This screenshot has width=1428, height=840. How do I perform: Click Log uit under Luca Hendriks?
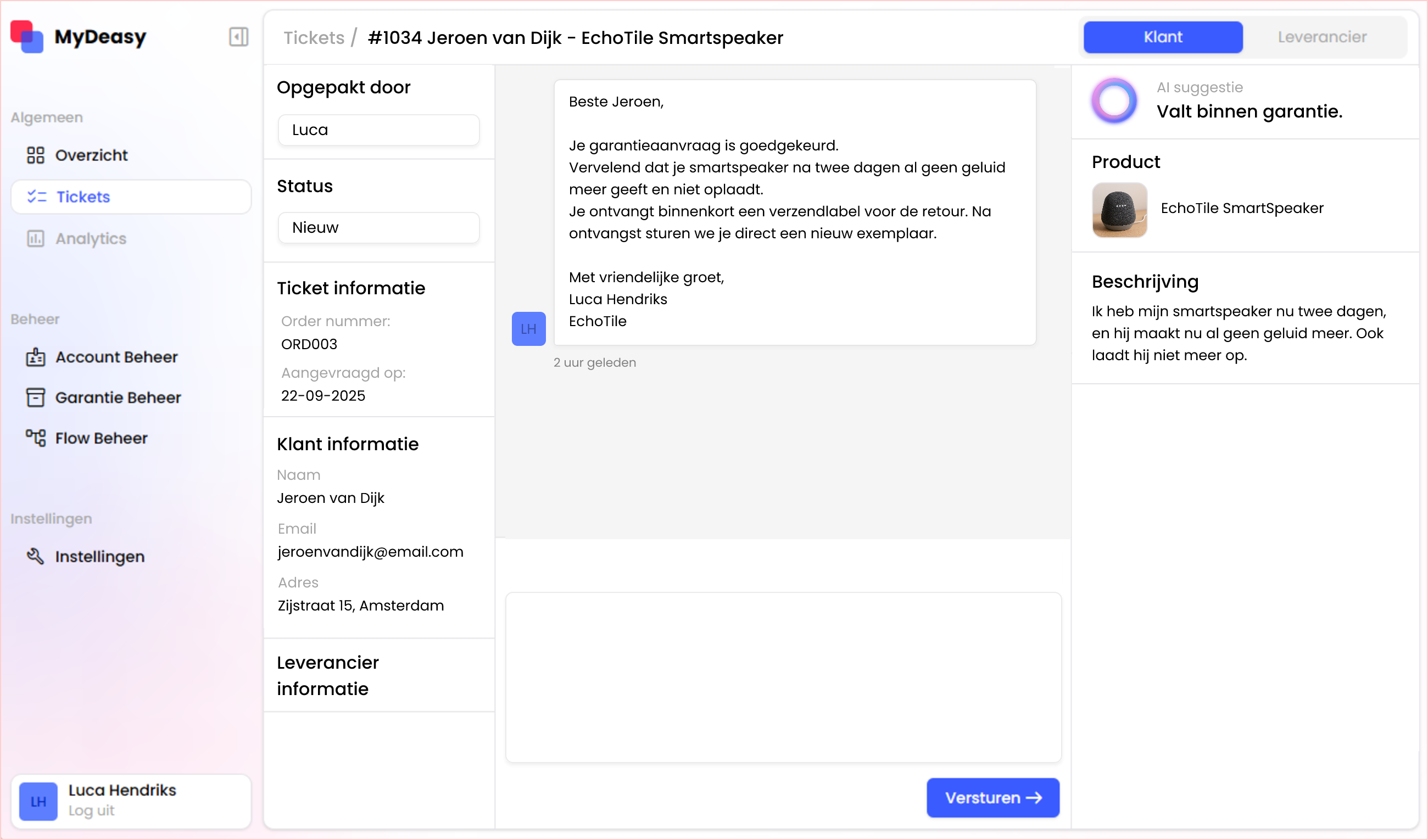[91, 810]
